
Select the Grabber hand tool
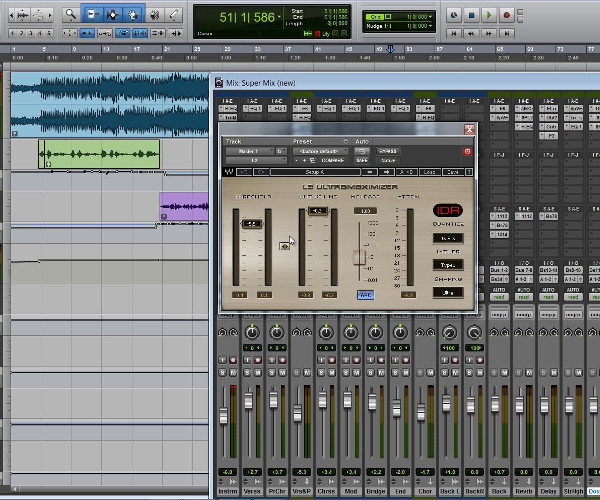(x=131, y=15)
